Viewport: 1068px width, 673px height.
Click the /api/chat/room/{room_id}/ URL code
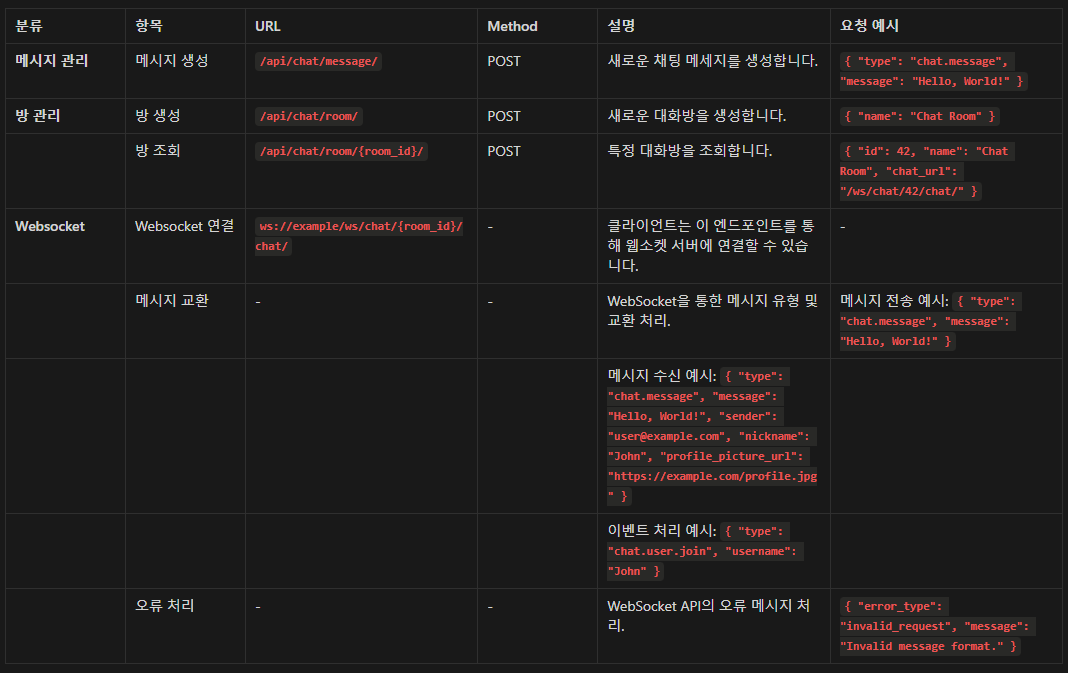(341, 151)
